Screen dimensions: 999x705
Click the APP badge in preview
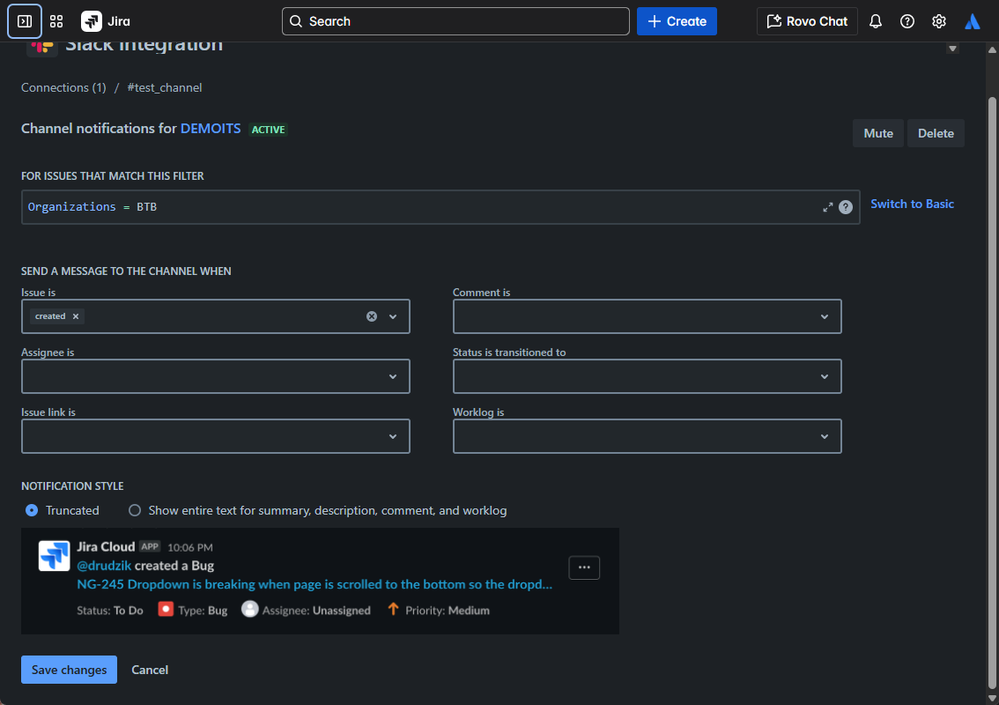click(150, 546)
